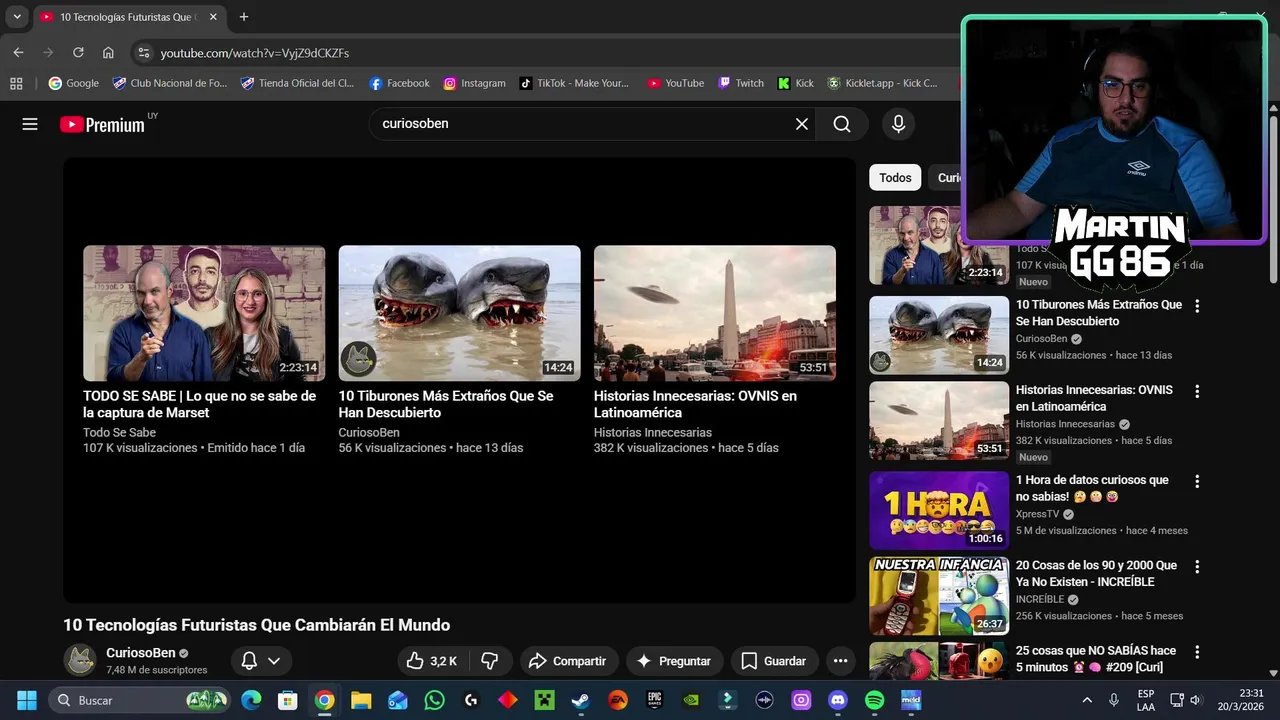Viewport: 1280px width, 720px height.
Task: Open 1 HORA sidebar video thumbnail
Action: coord(939,510)
